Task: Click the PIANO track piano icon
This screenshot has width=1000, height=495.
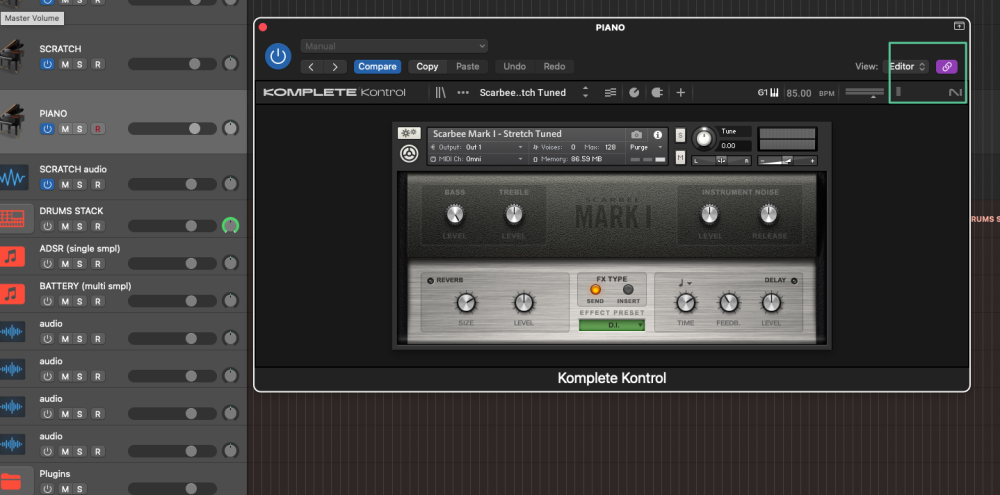Action: coord(12,120)
